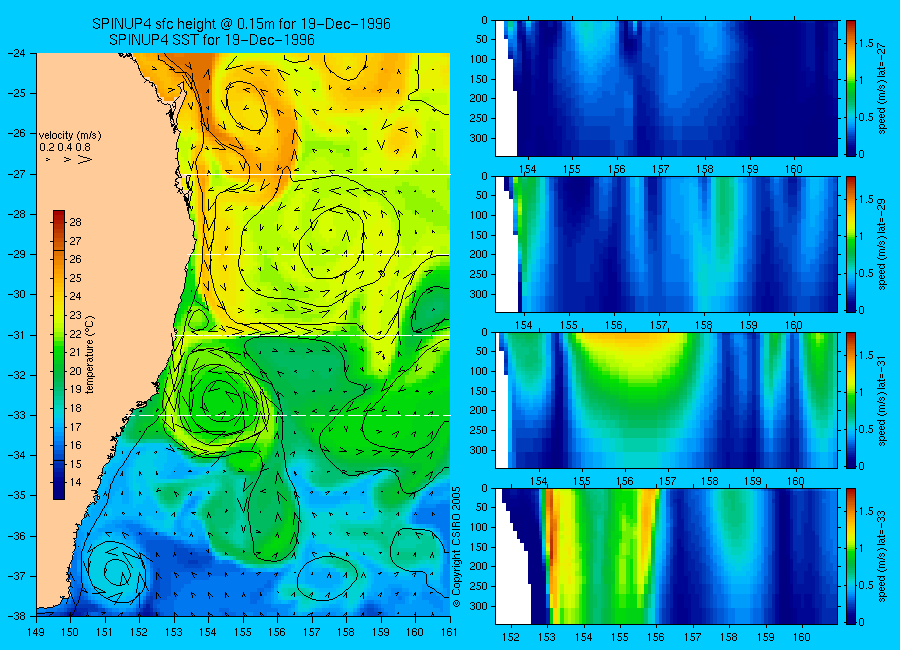Open the lat=-29 speed section panel

point(666,244)
